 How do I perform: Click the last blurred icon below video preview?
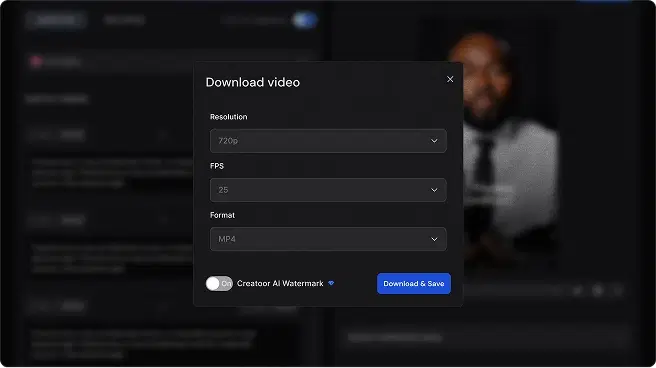pyautogui.click(x=618, y=290)
